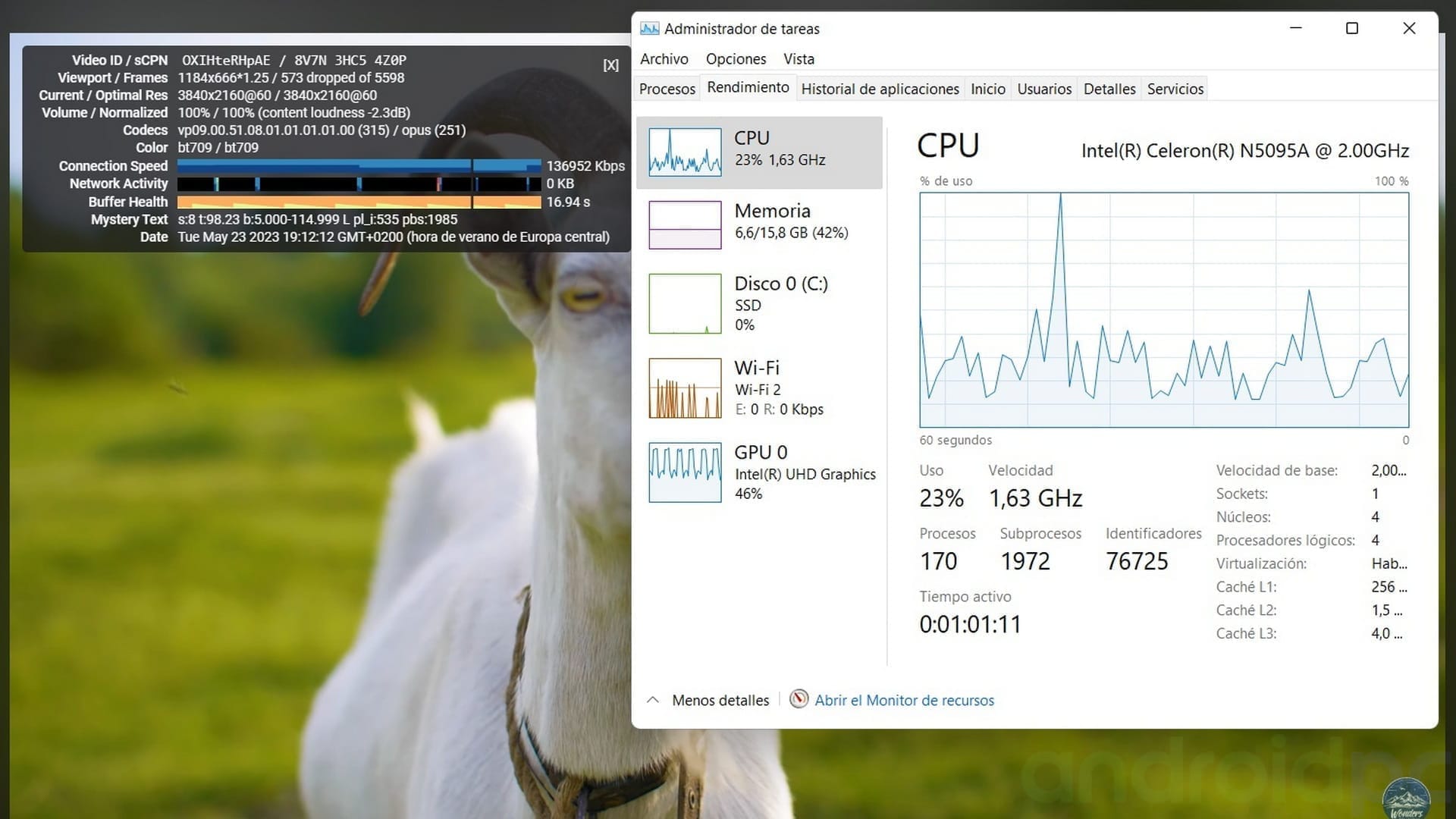Image resolution: width=1456 pixels, height=819 pixels.
Task: Click the '16.94 s' buffer health value
Action: click(x=568, y=202)
